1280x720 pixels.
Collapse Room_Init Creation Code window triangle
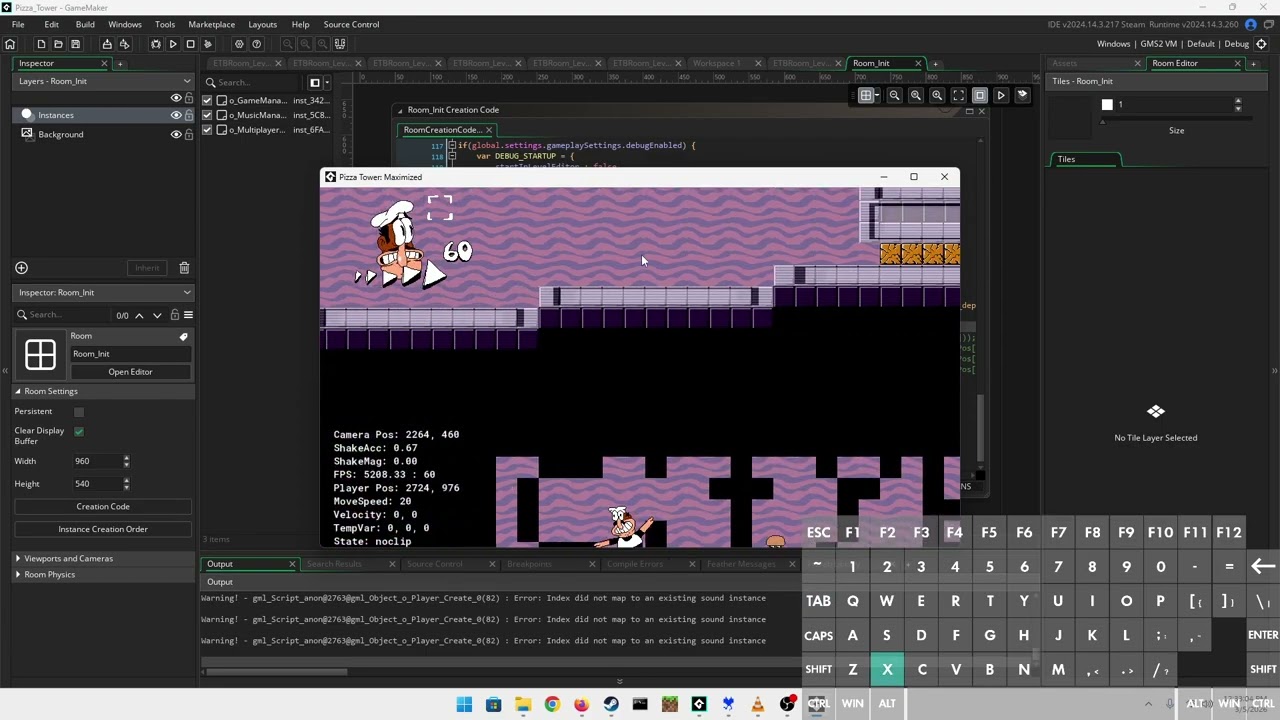400,110
